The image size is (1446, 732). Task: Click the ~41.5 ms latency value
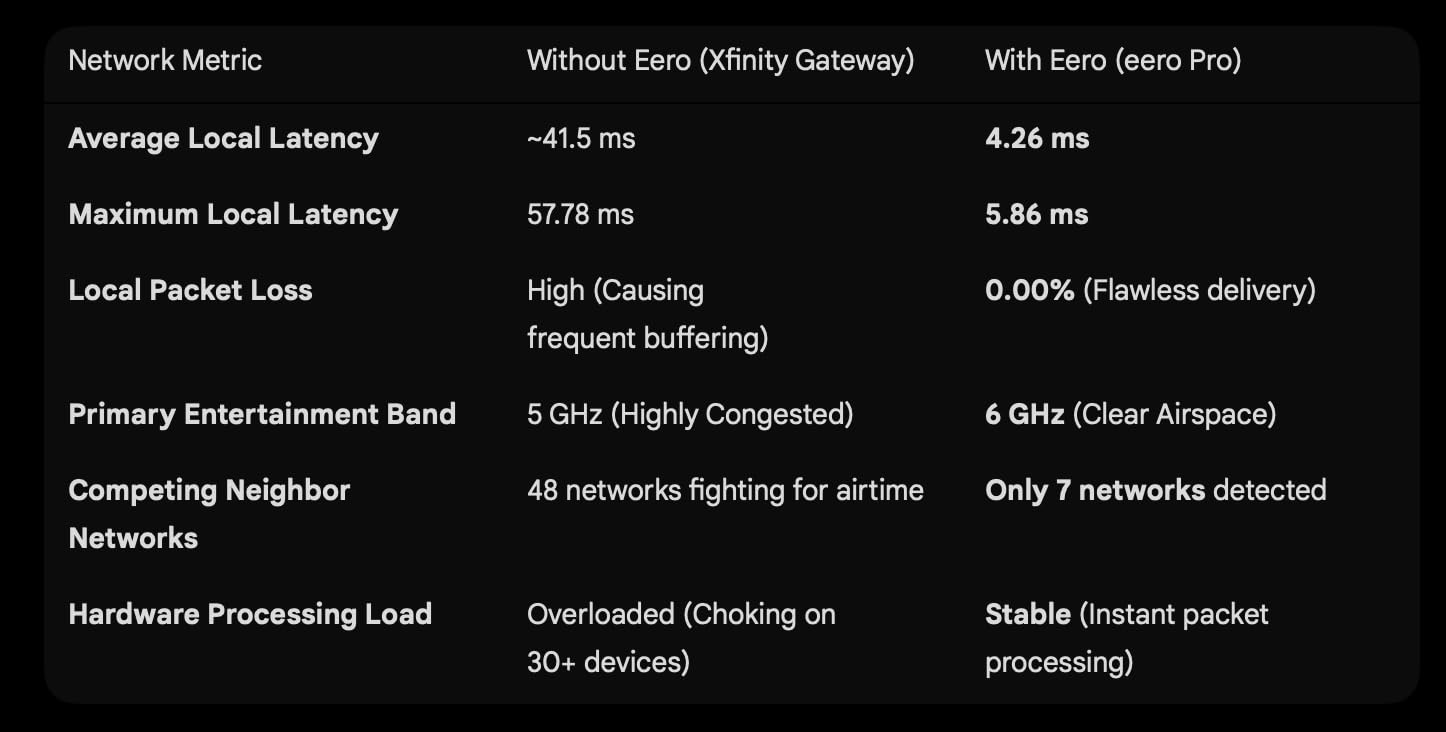pos(581,138)
